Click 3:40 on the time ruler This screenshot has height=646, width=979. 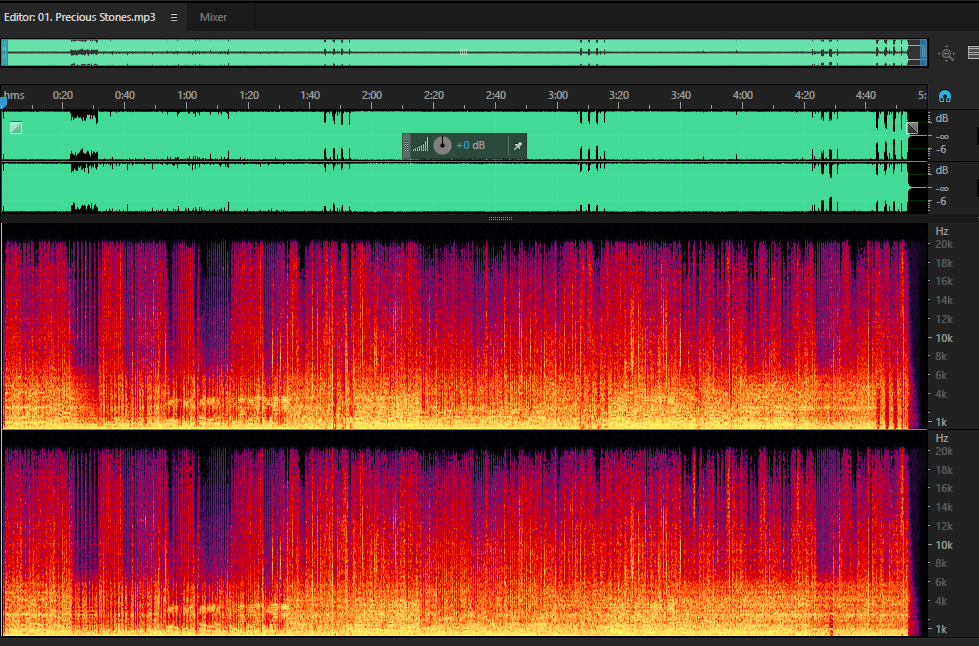[x=681, y=95]
